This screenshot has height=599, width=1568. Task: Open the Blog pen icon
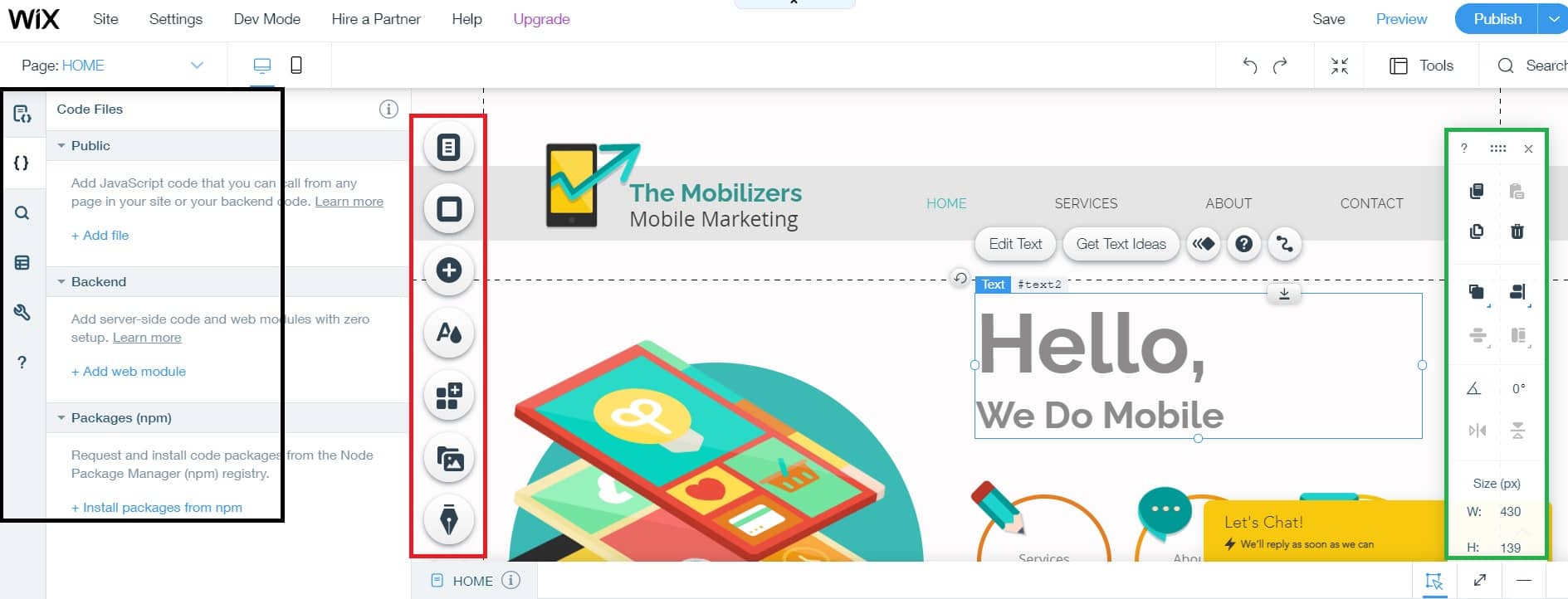[448, 520]
